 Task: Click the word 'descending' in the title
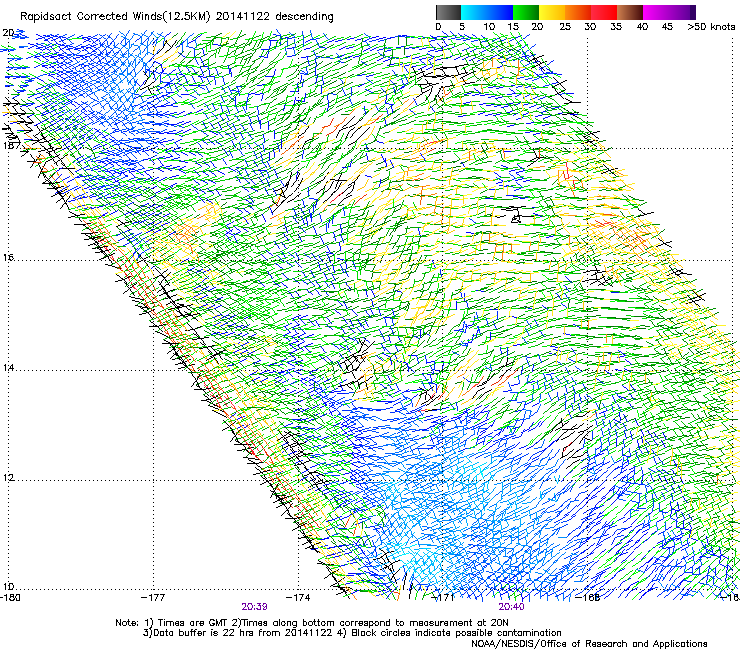(304, 17)
